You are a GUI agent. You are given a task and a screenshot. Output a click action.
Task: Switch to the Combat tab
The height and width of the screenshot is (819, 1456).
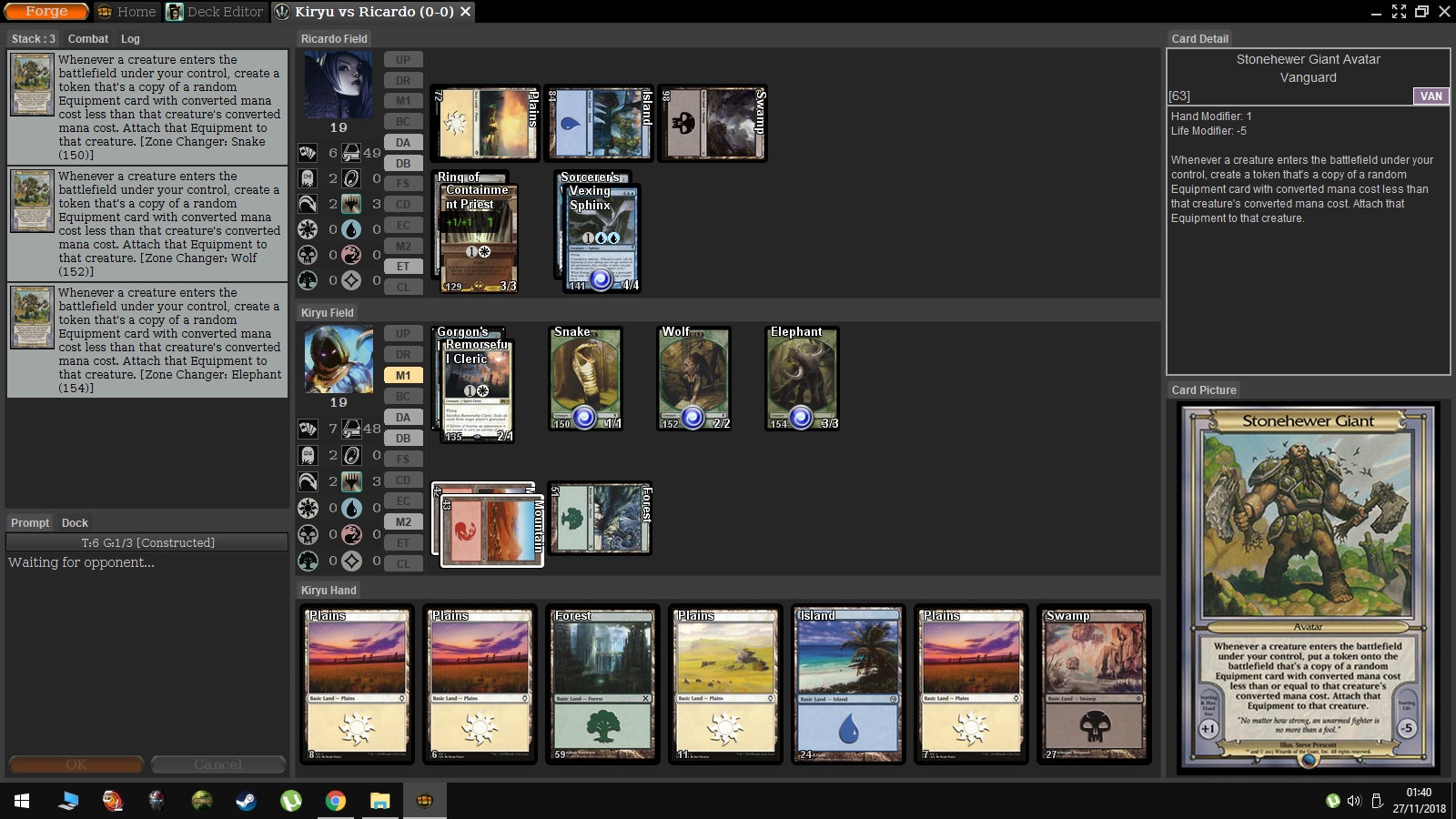(87, 39)
